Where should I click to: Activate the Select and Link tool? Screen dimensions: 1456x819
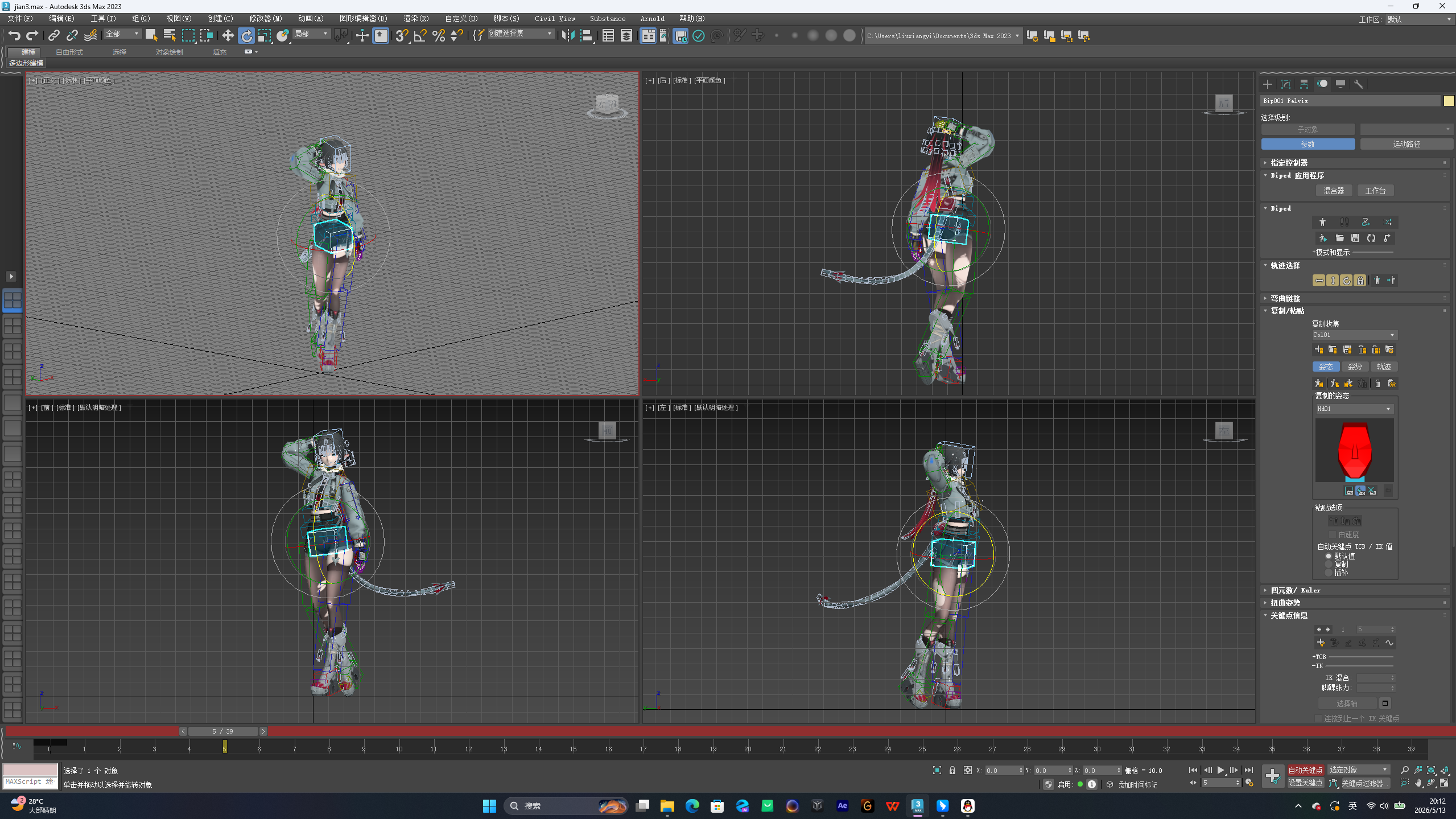click(53, 36)
